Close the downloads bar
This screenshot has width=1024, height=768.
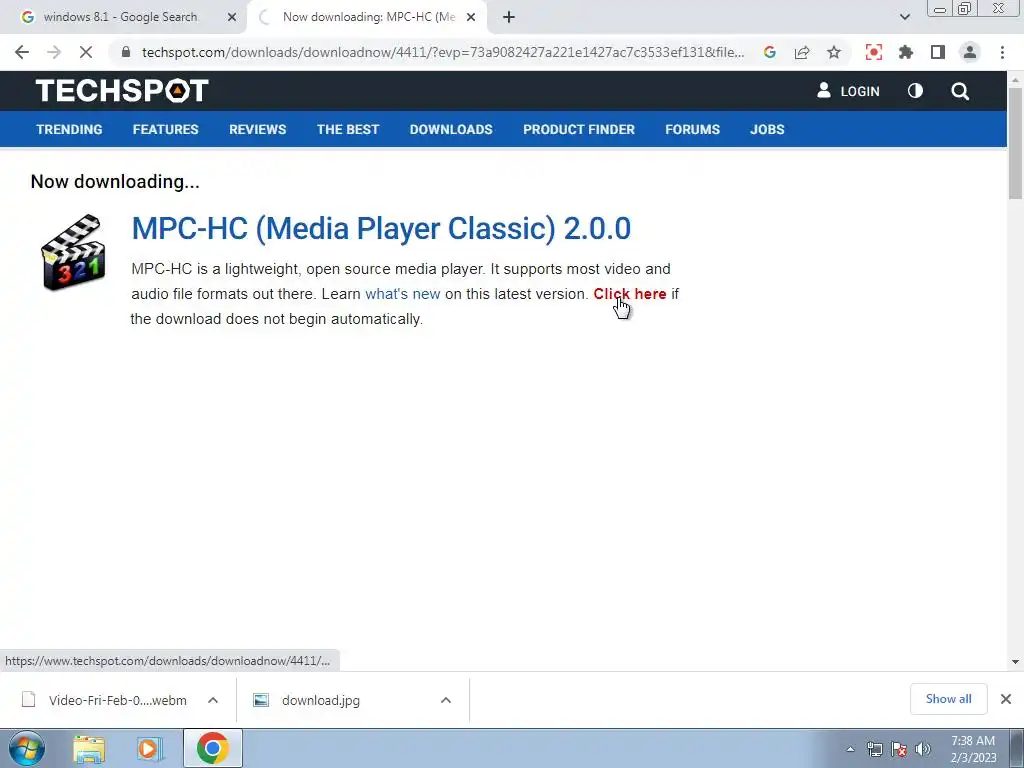[x=1006, y=699]
